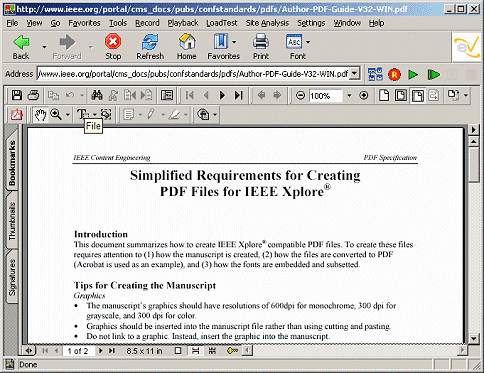Click the green step-play button

tap(433, 74)
